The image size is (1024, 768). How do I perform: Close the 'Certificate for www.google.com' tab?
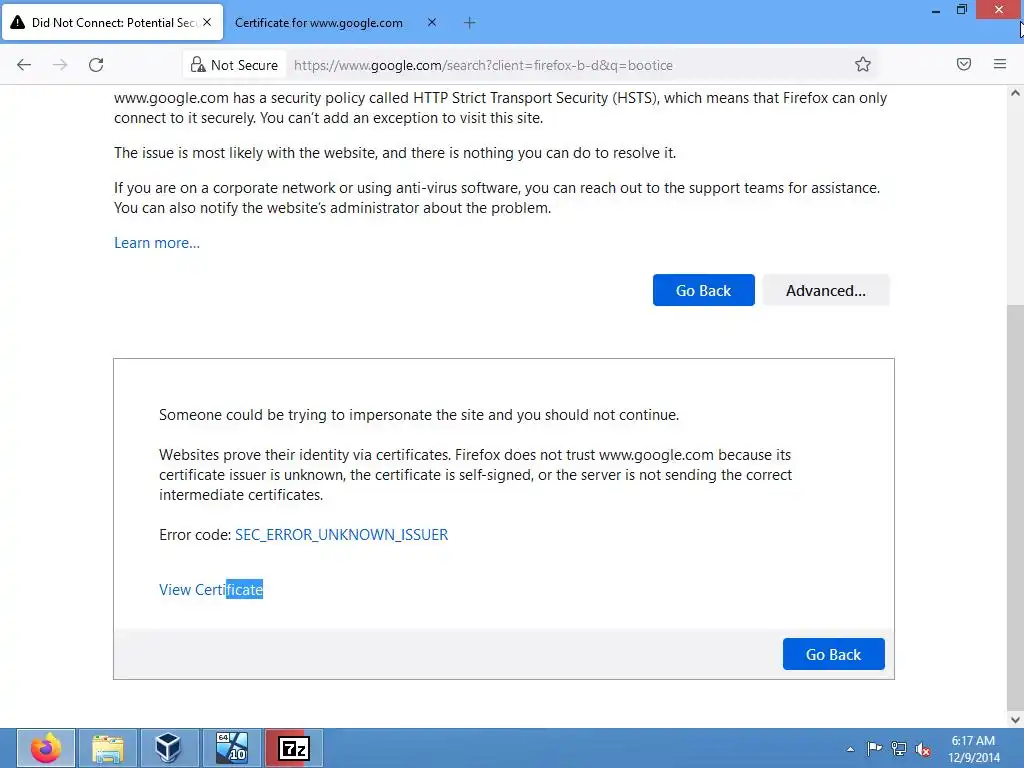(x=432, y=22)
